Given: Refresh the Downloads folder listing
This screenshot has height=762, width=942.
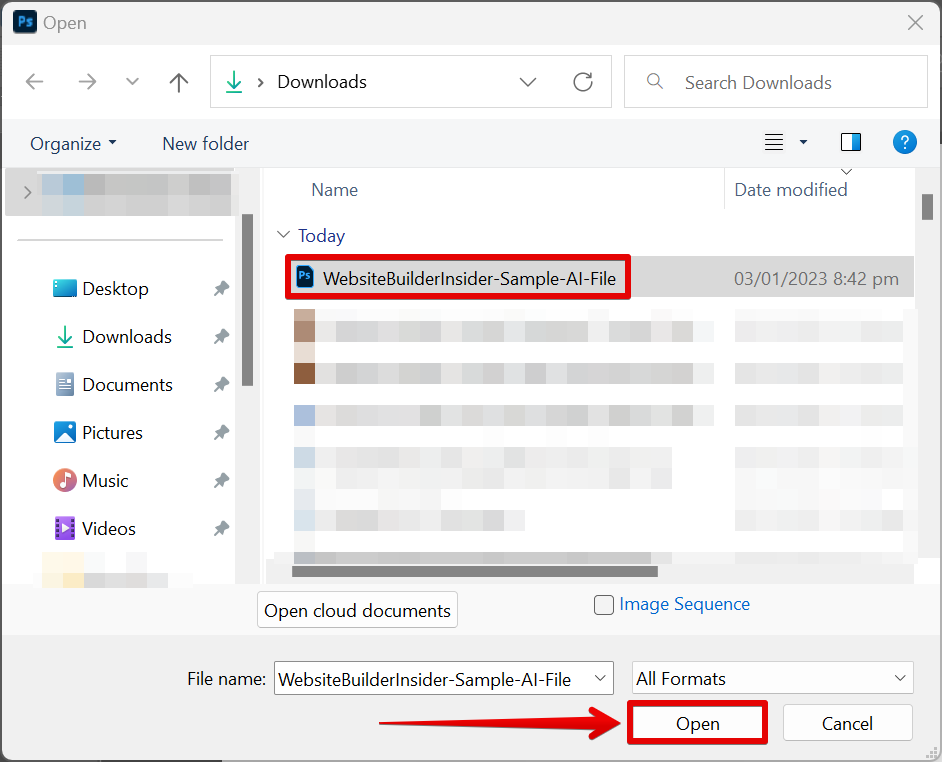Looking at the screenshot, I should tap(583, 82).
